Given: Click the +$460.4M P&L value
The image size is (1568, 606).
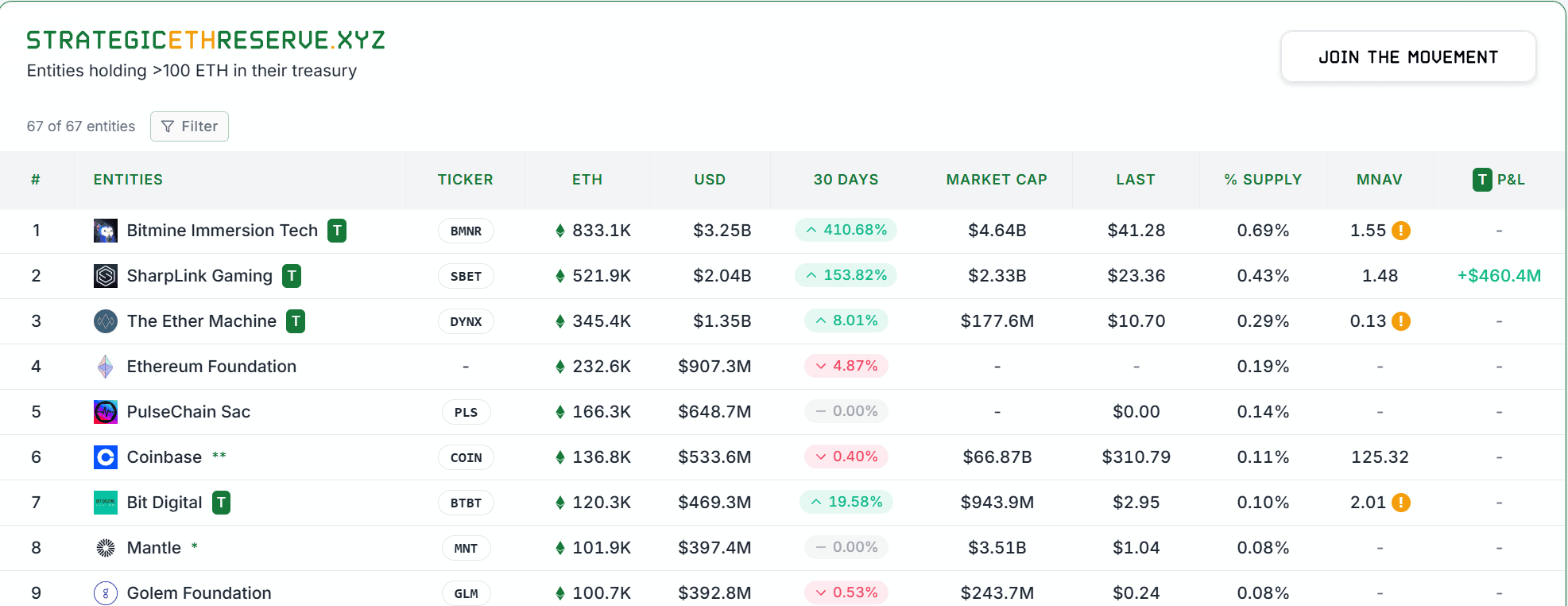Looking at the screenshot, I should tap(1499, 276).
